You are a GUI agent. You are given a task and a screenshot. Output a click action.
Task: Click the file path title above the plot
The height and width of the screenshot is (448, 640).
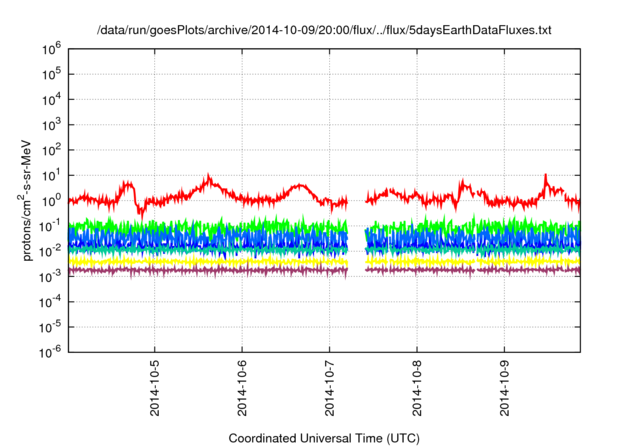tap(324, 30)
